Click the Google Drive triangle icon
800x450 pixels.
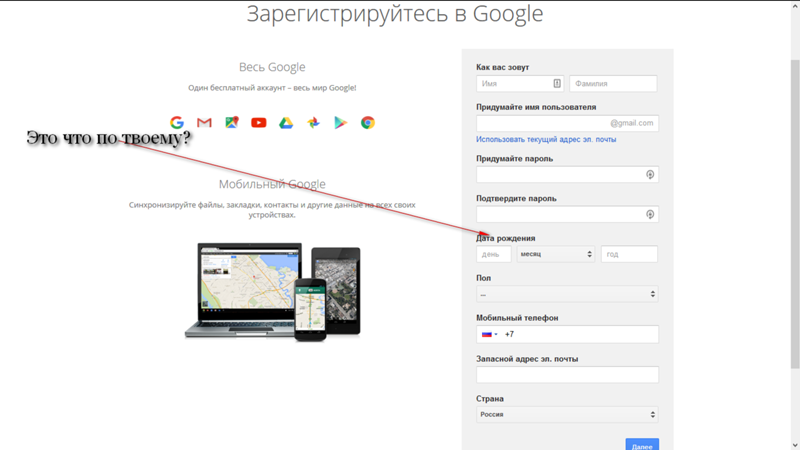[x=286, y=122]
